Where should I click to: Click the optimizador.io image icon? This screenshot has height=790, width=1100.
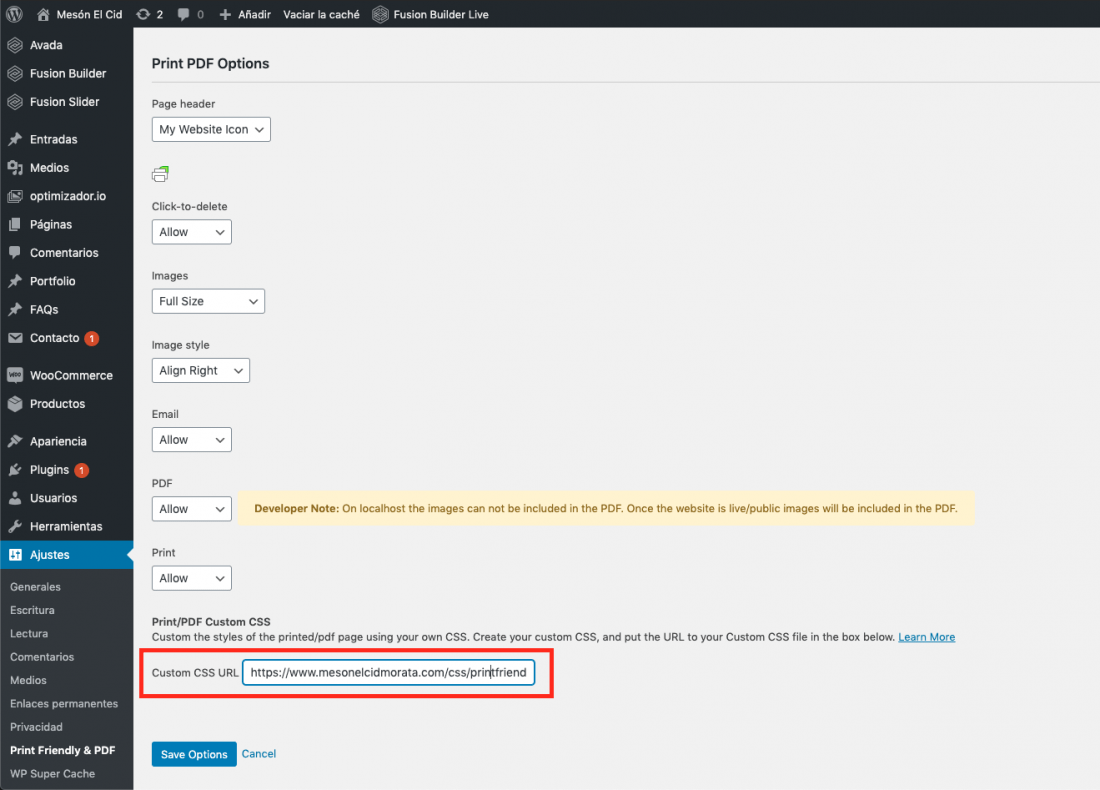click(x=15, y=196)
